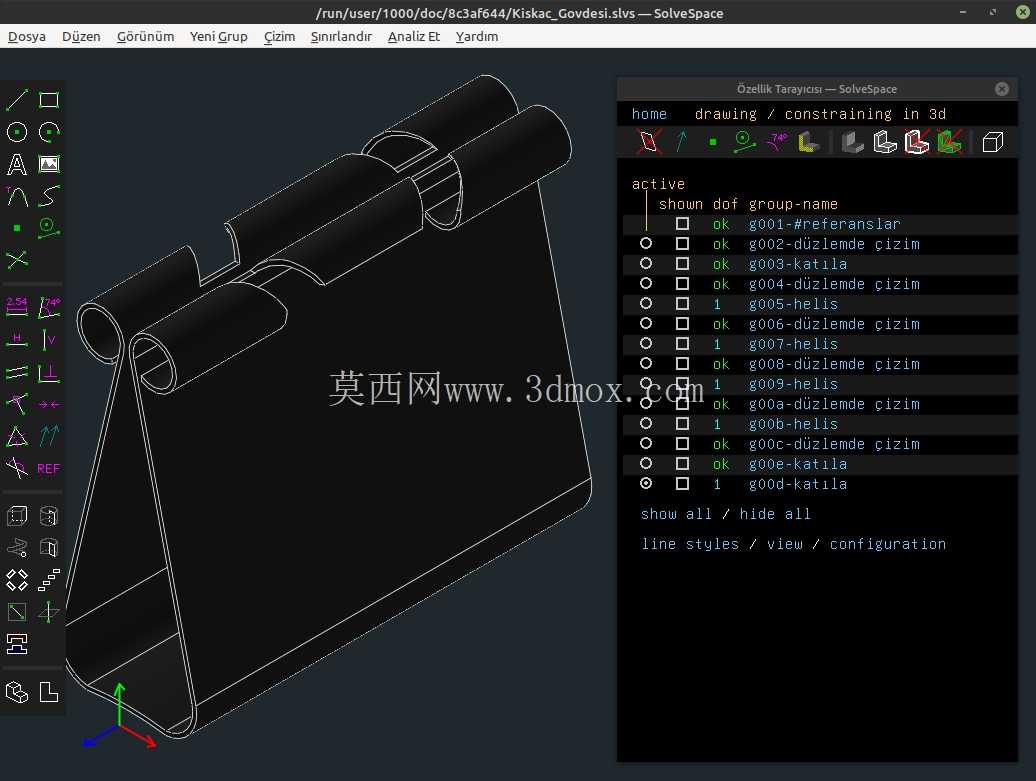Toggle shown checkbox for g001-#referanslar

[683, 223]
